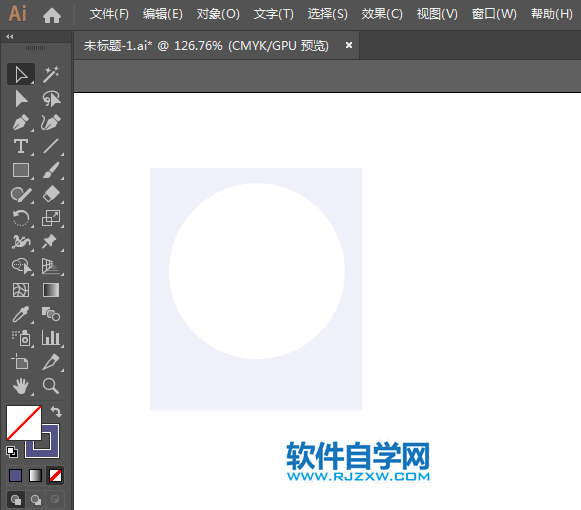Select the Perspective Grid tool
The height and width of the screenshot is (510, 581).
51,266
